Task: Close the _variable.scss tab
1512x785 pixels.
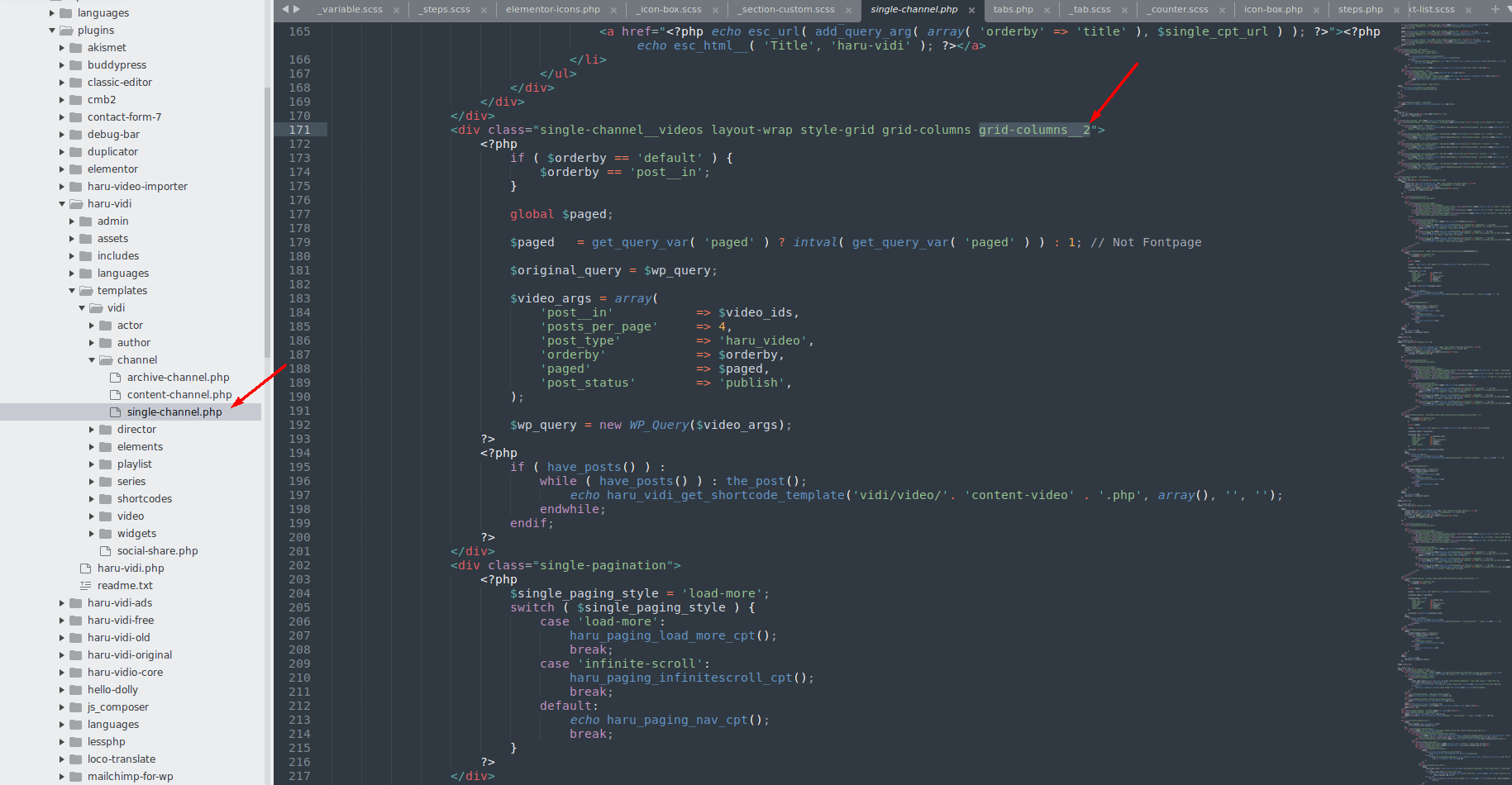Action: coord(396,10)
